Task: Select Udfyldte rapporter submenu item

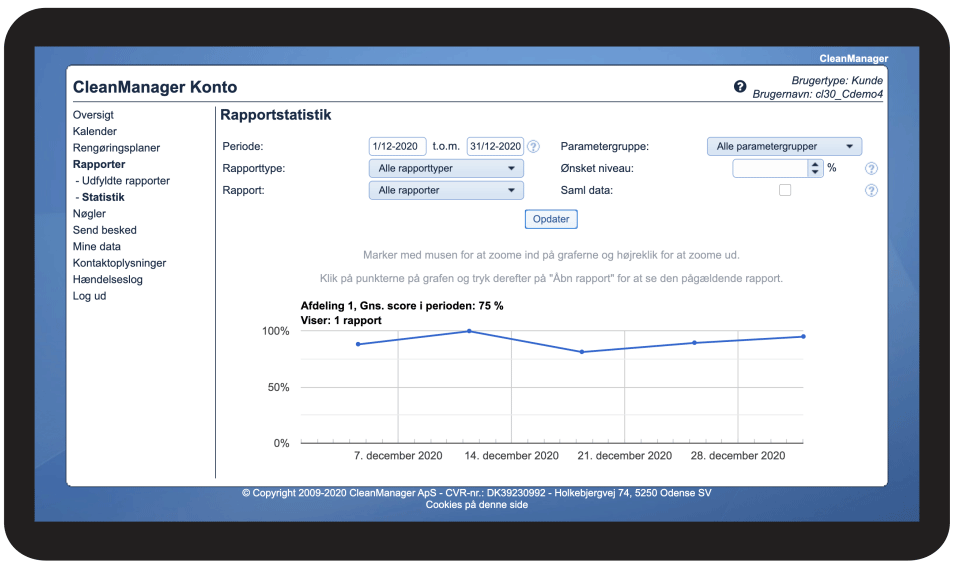Action: (x=125, y=181)
